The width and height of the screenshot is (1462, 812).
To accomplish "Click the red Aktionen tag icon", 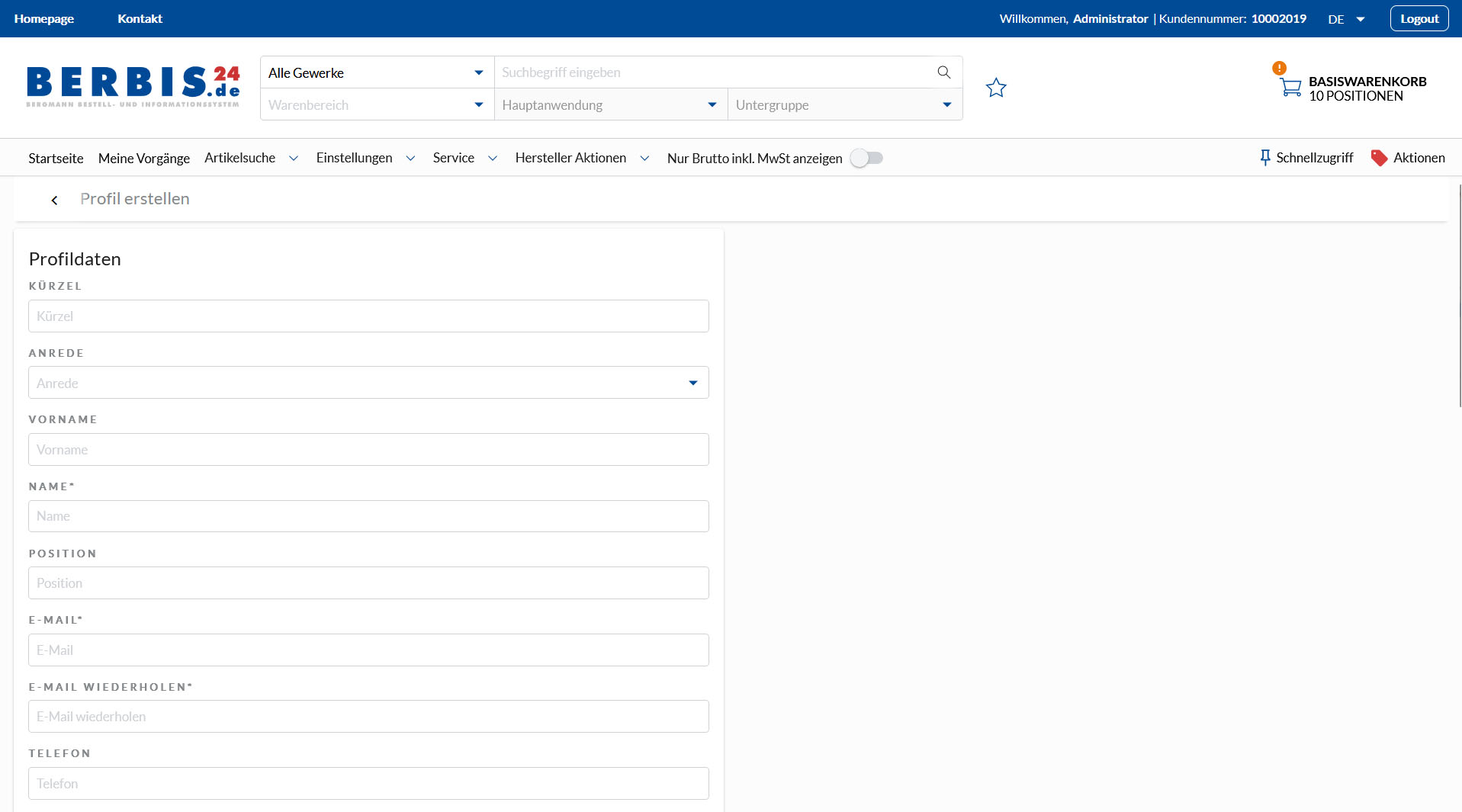I will click(x=1379, y=158).
